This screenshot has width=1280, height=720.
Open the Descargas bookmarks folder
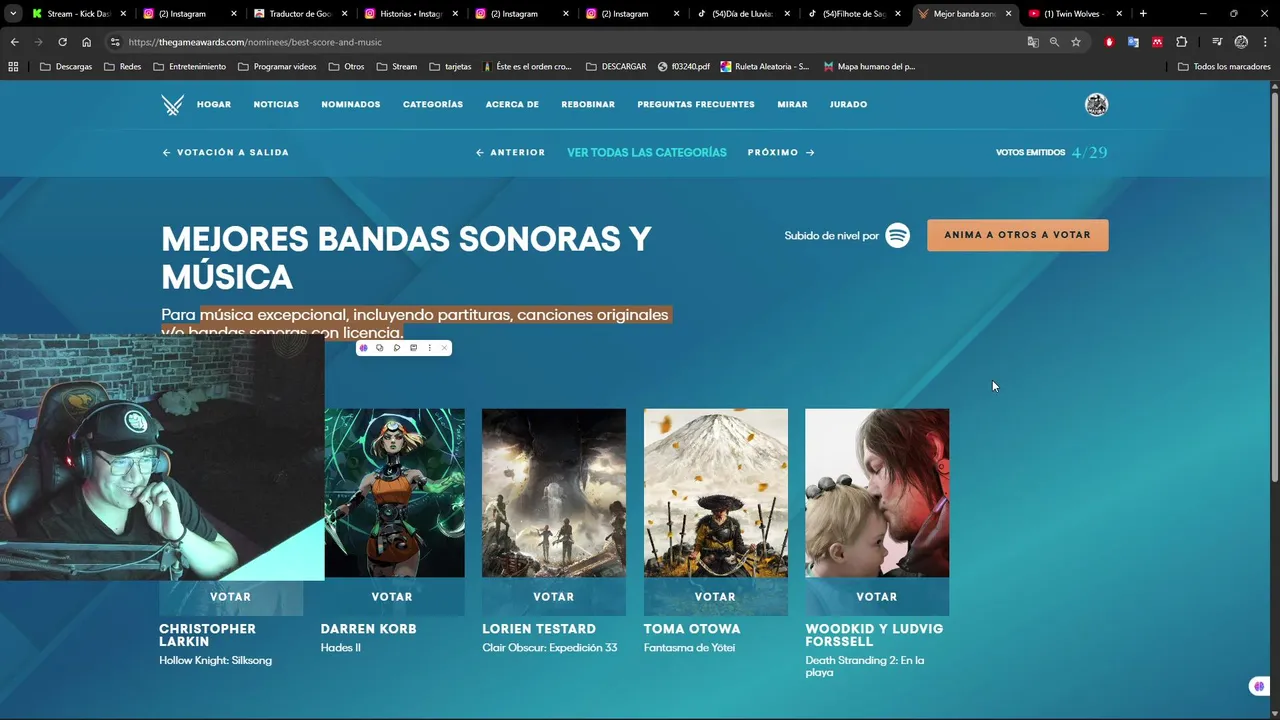[x=66, y=67]
